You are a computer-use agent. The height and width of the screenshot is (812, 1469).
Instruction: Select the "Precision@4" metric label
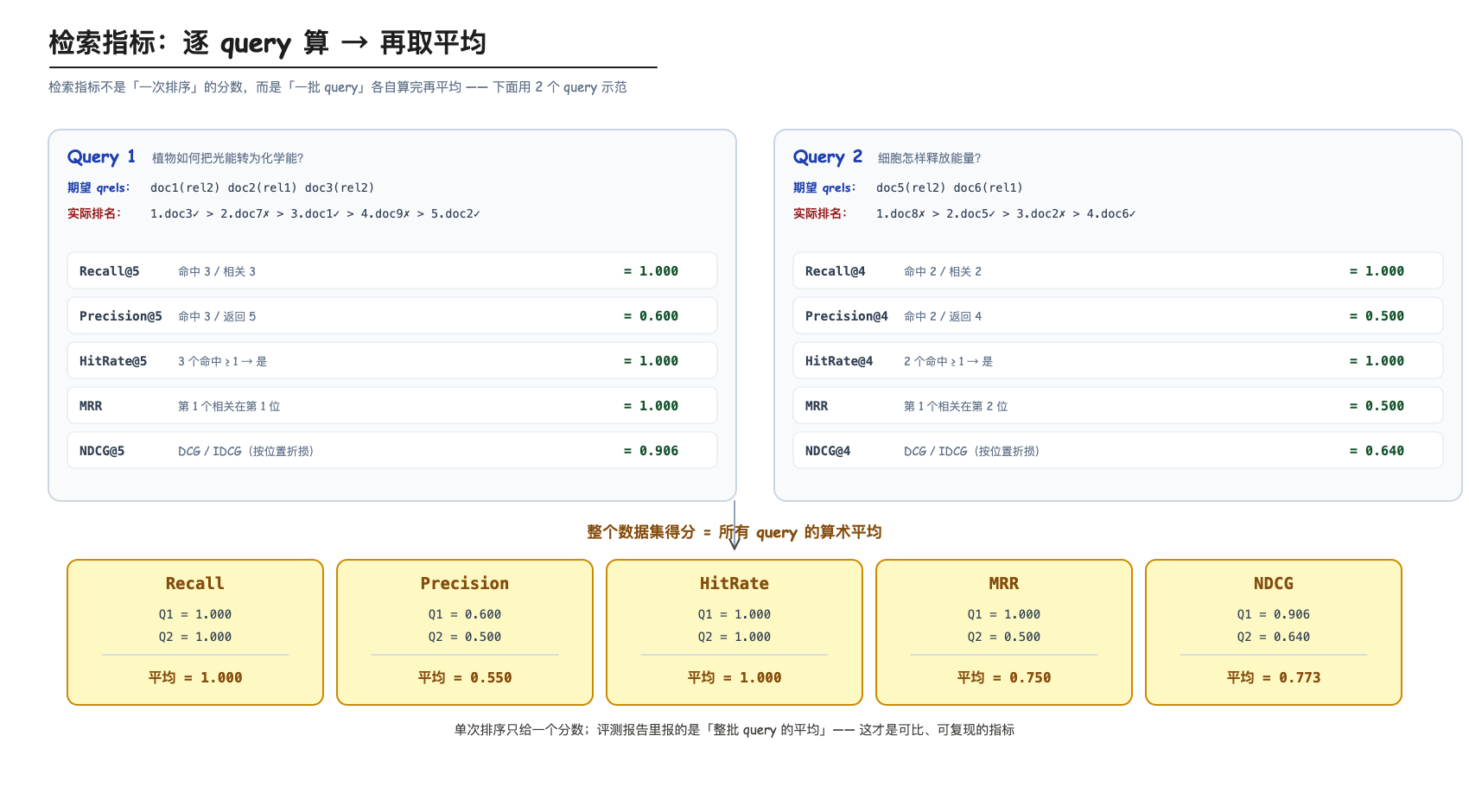point(847,316)
